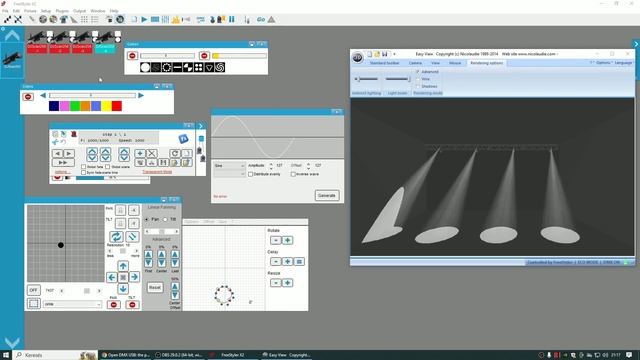Click the play forward arrow in sequence panel
The height and width of the screenshot is (360, 640).
pos(69,153)
